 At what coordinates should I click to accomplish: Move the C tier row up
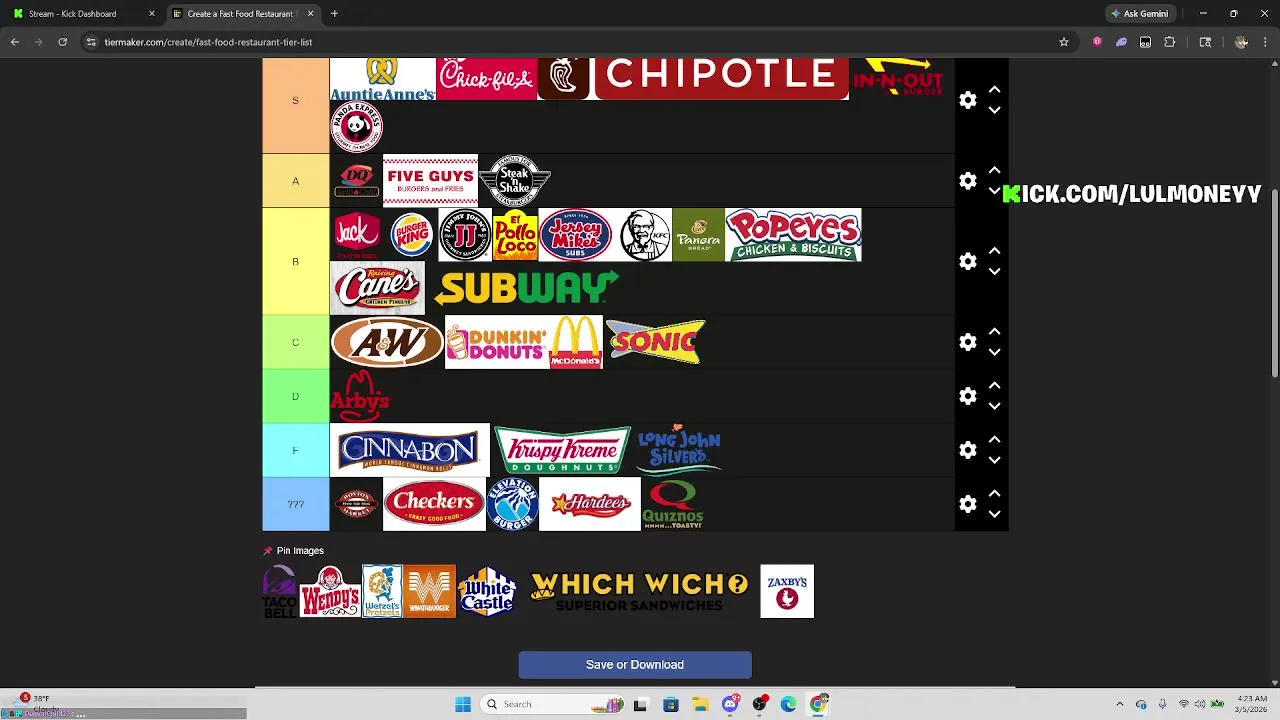coord(995,332)
